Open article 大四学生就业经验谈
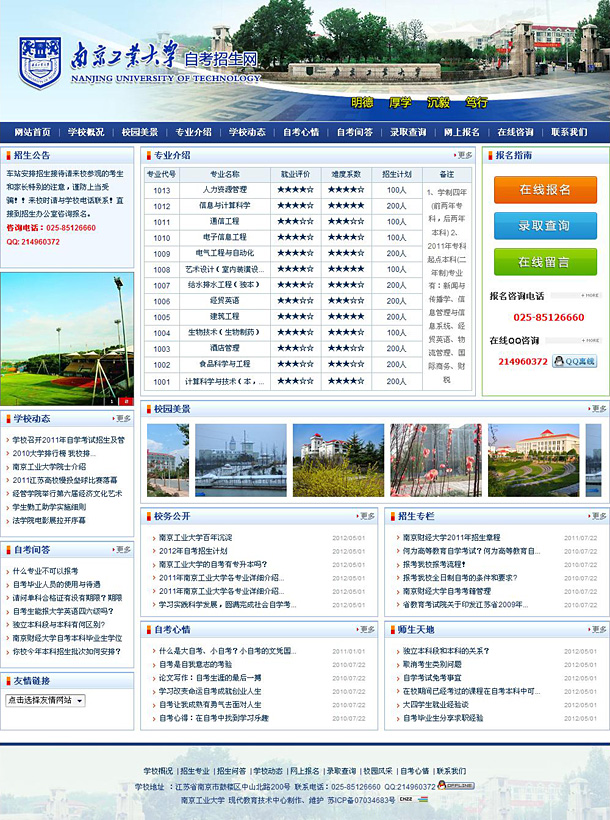 coord(436,704)
